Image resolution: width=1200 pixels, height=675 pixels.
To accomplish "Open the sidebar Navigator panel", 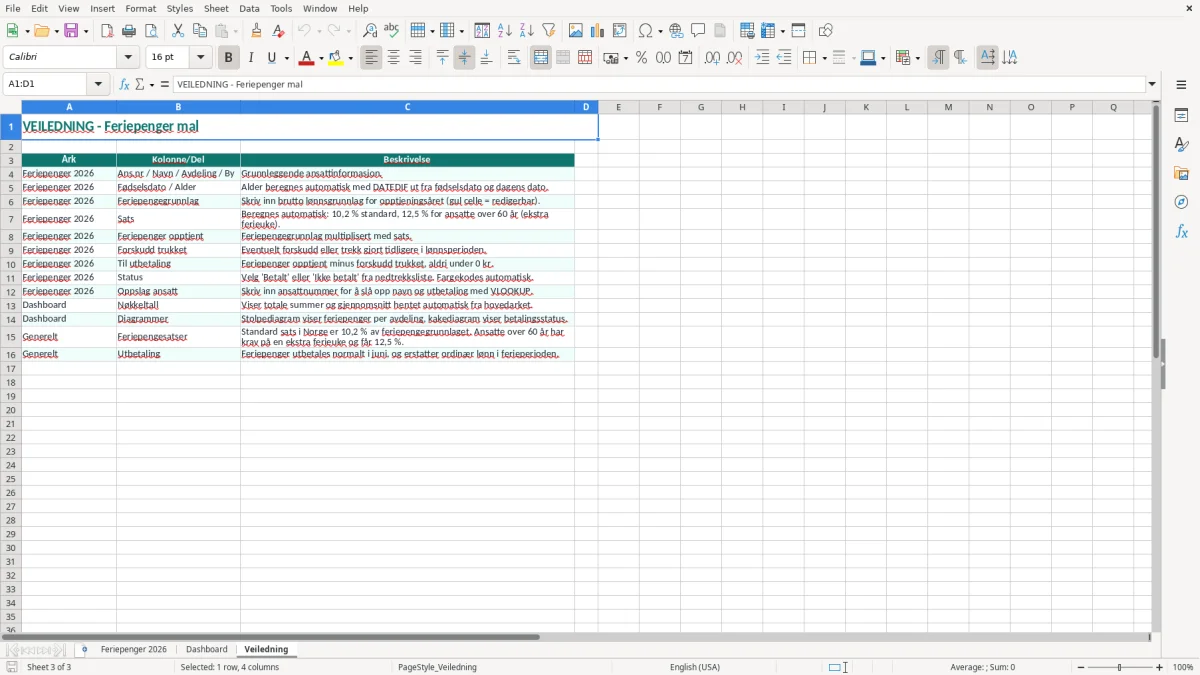I will (1181, 202).
